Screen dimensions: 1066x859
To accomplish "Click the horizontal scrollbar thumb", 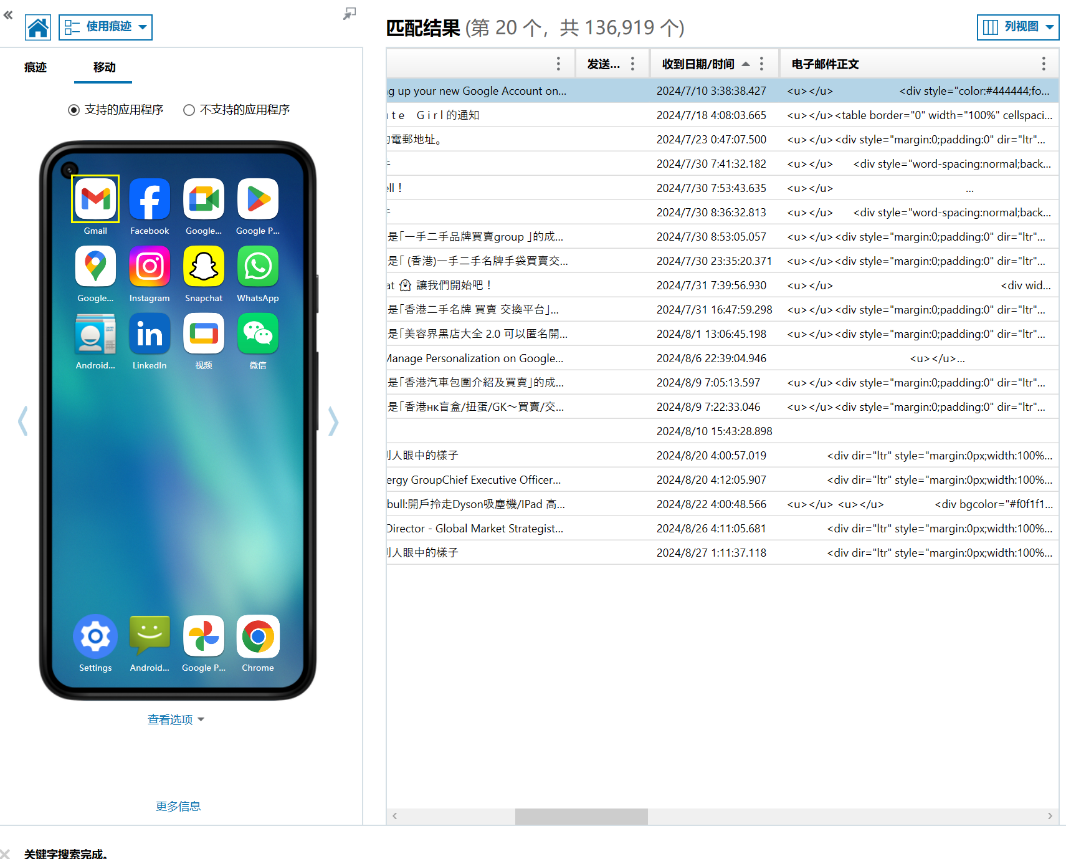I will click(x=581, y=816).
